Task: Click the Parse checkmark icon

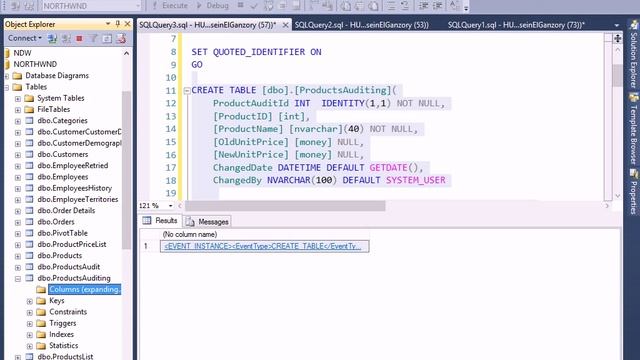Action: tap(254, 6)
